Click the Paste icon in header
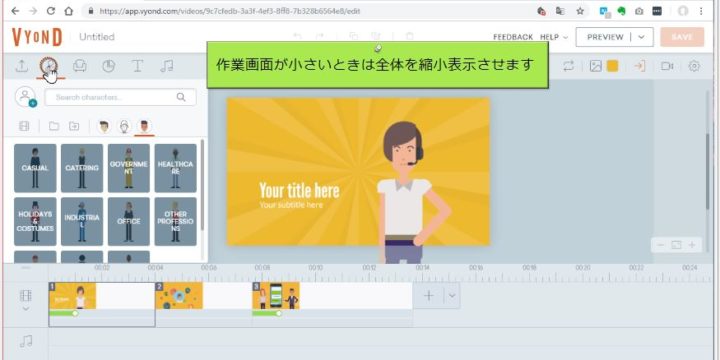720x360 pixels. [x=376, y=36]
